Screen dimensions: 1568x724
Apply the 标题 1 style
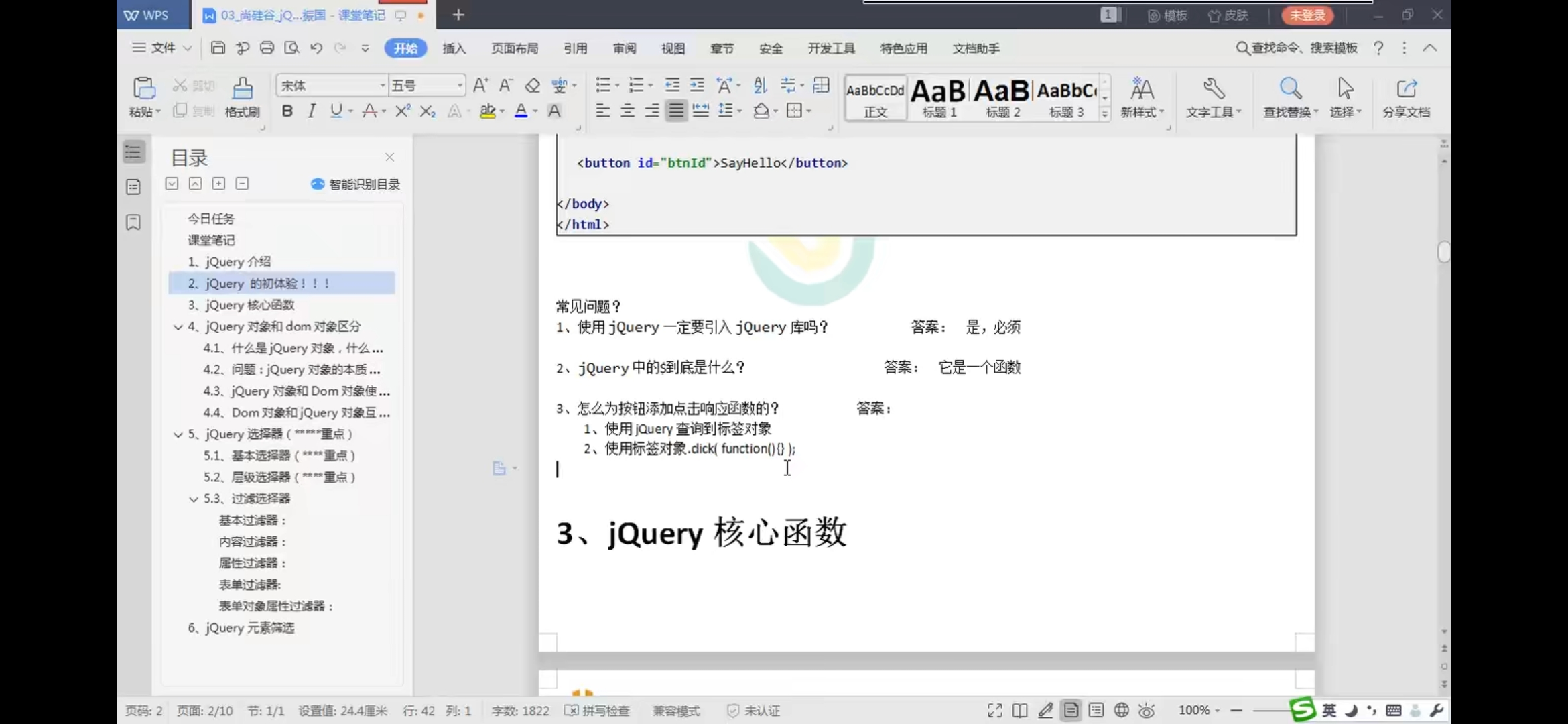point(939,97)
